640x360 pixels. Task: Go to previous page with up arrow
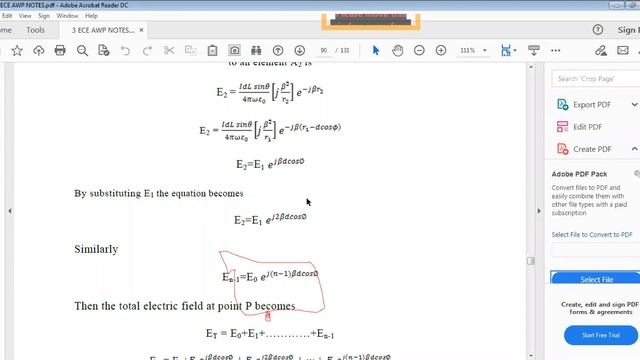(x=278, y=50)
